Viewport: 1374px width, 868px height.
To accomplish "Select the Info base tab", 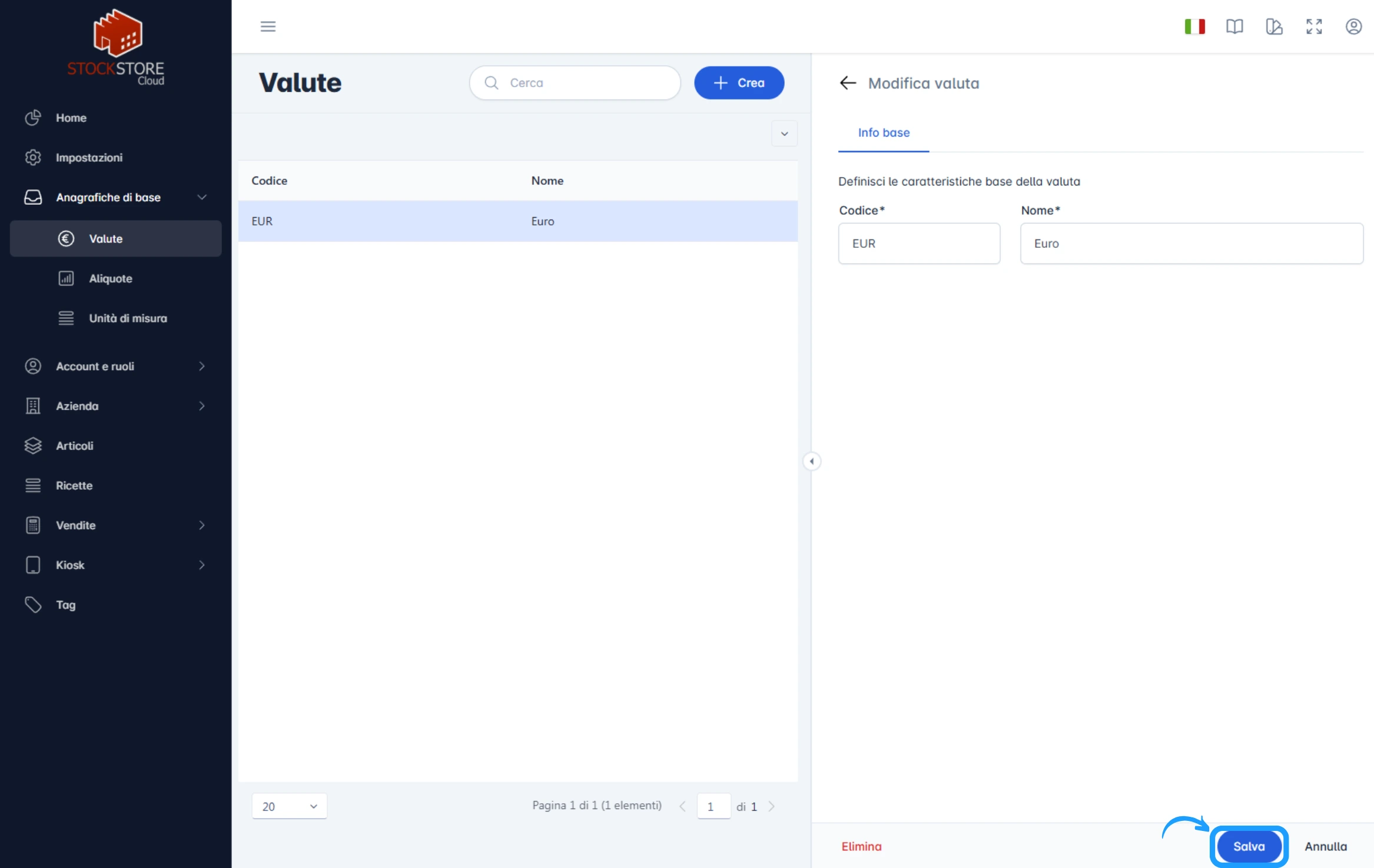I will pyautogui.click(x=884, y=133).
